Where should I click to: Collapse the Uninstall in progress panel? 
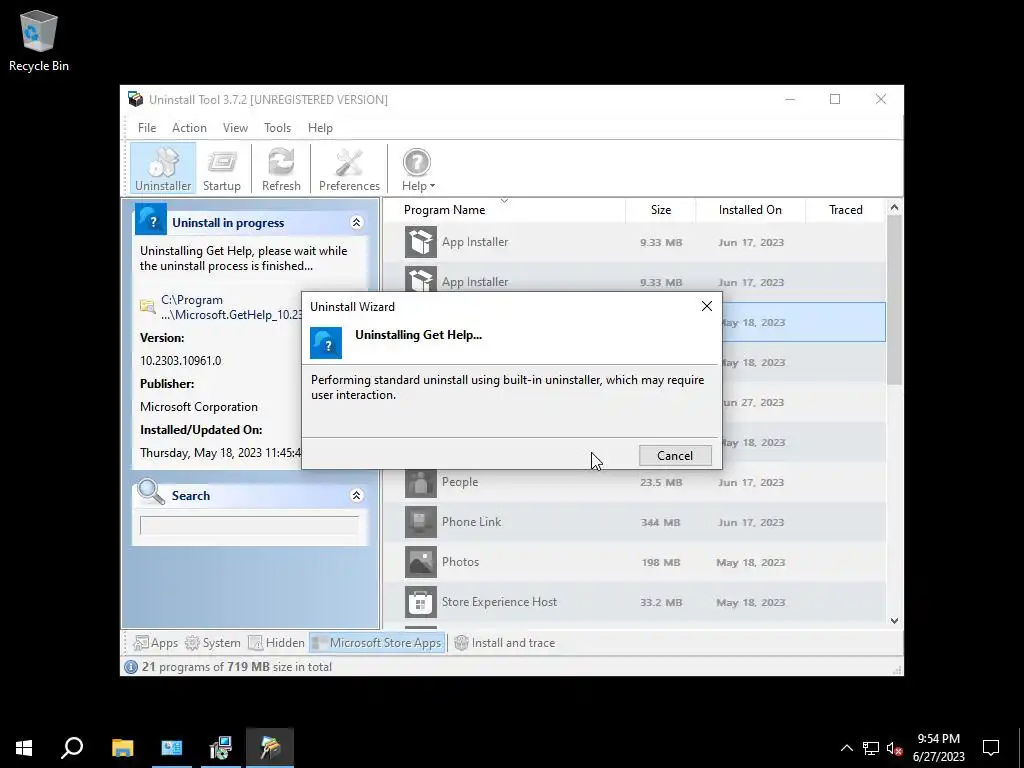click(x=357, y=223)
